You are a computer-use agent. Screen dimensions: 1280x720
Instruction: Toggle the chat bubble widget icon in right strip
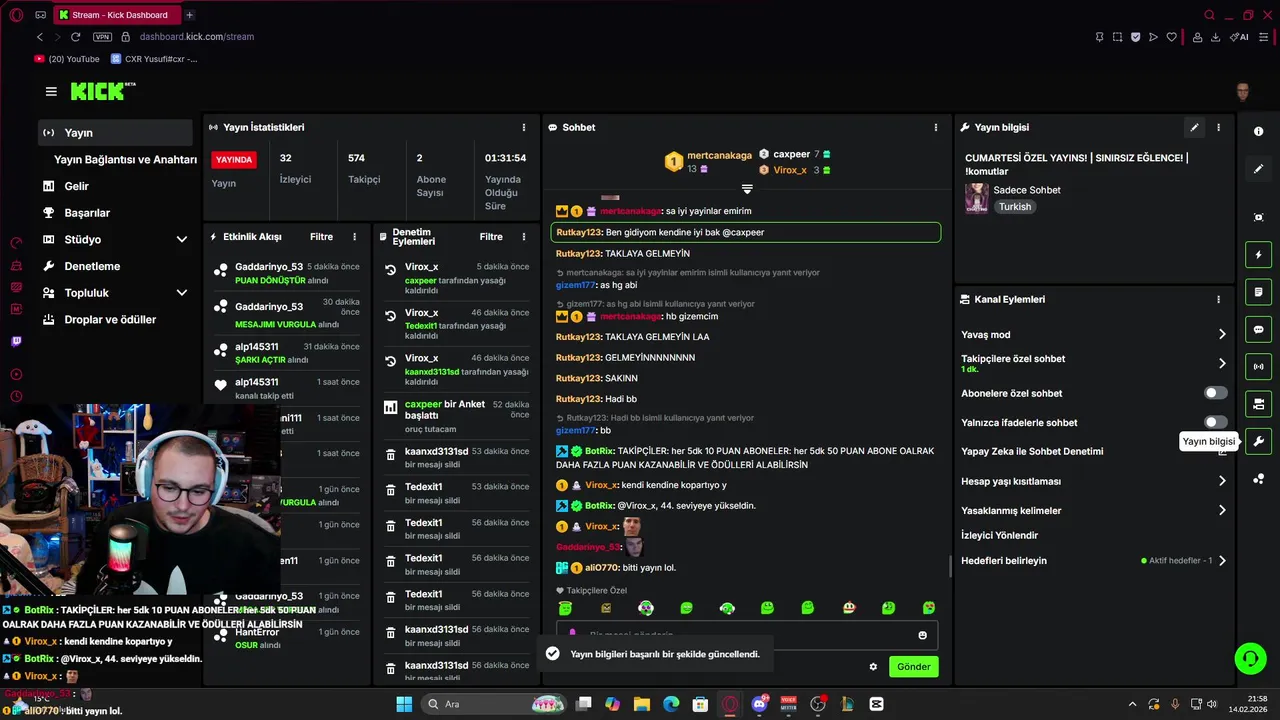click(x=1258, y=329)
